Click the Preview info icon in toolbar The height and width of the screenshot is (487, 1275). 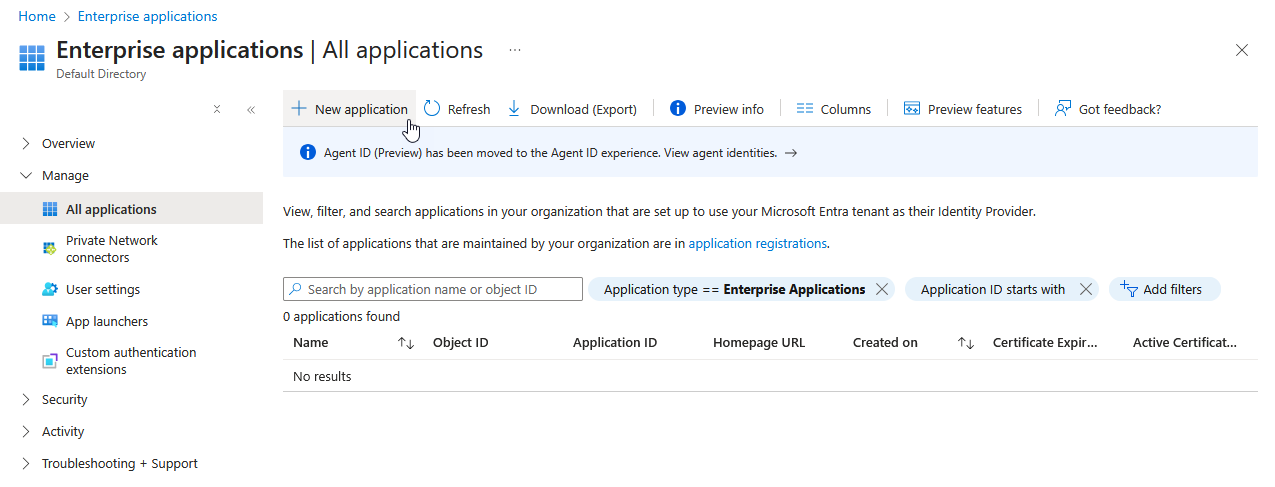coord(678,108)
